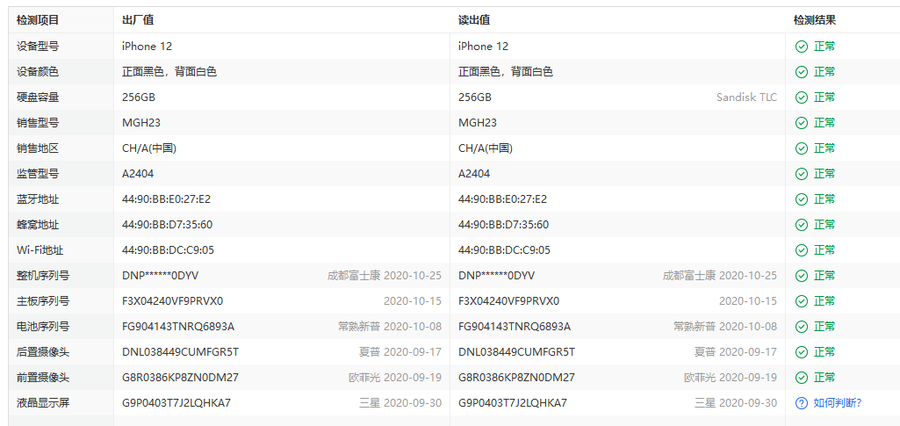Image resolution: width=900 pixels, height=426 pixels.
Task: Click the 前置摄像头 row label
Action: [x=43, y=377]
